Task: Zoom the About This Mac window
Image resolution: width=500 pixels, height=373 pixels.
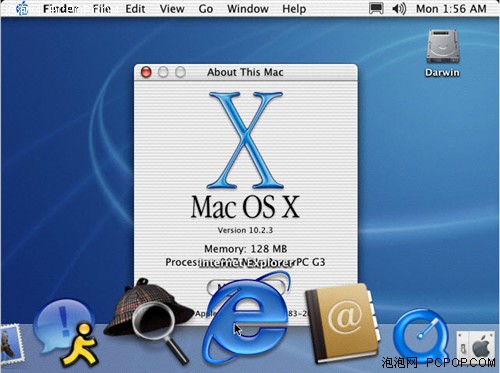Action: pos(180,72)
